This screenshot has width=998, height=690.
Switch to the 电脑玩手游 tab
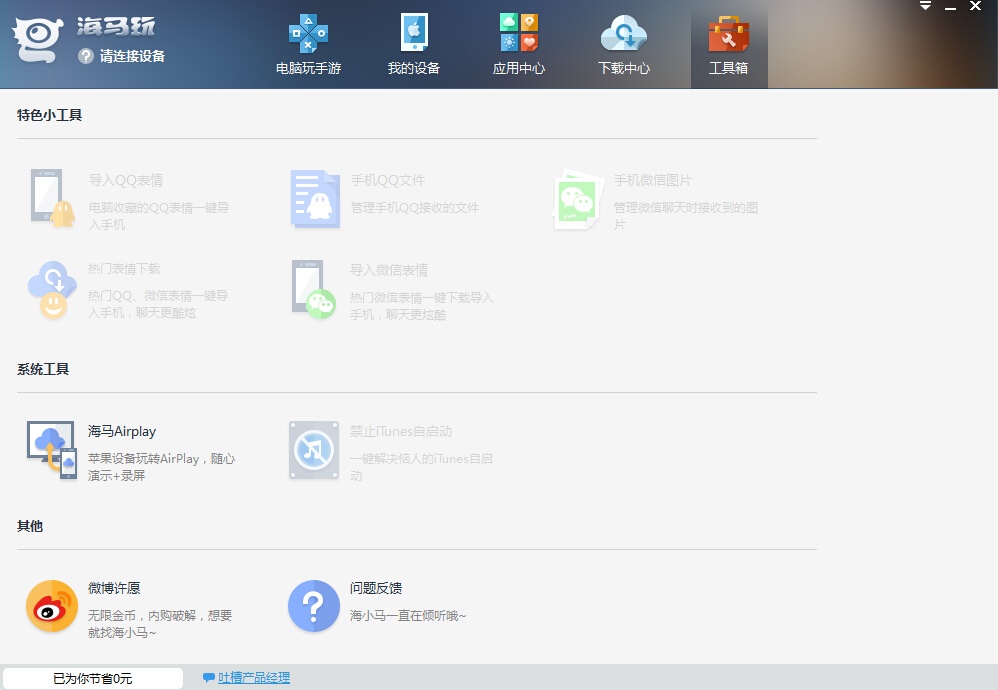(308, 45)
